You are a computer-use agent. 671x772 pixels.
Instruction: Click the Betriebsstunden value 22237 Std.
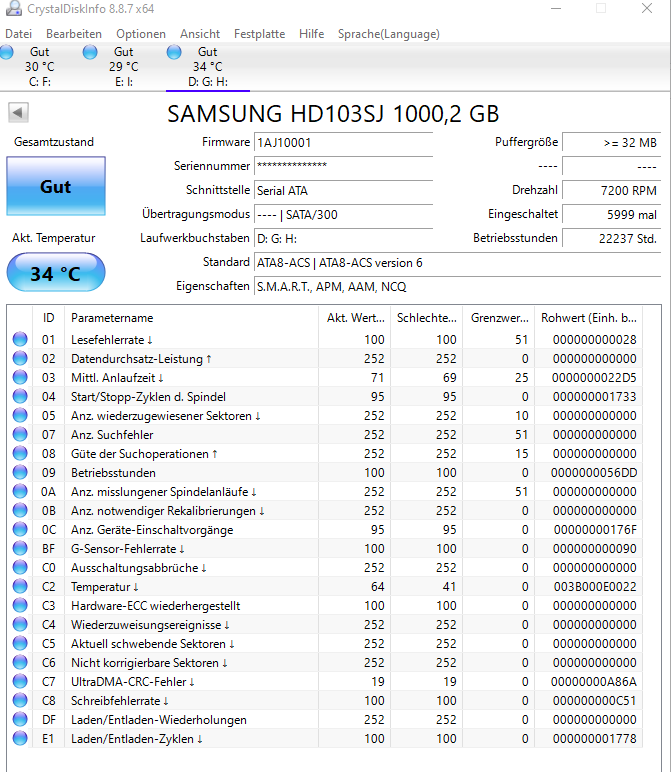(x=611, y=239)
